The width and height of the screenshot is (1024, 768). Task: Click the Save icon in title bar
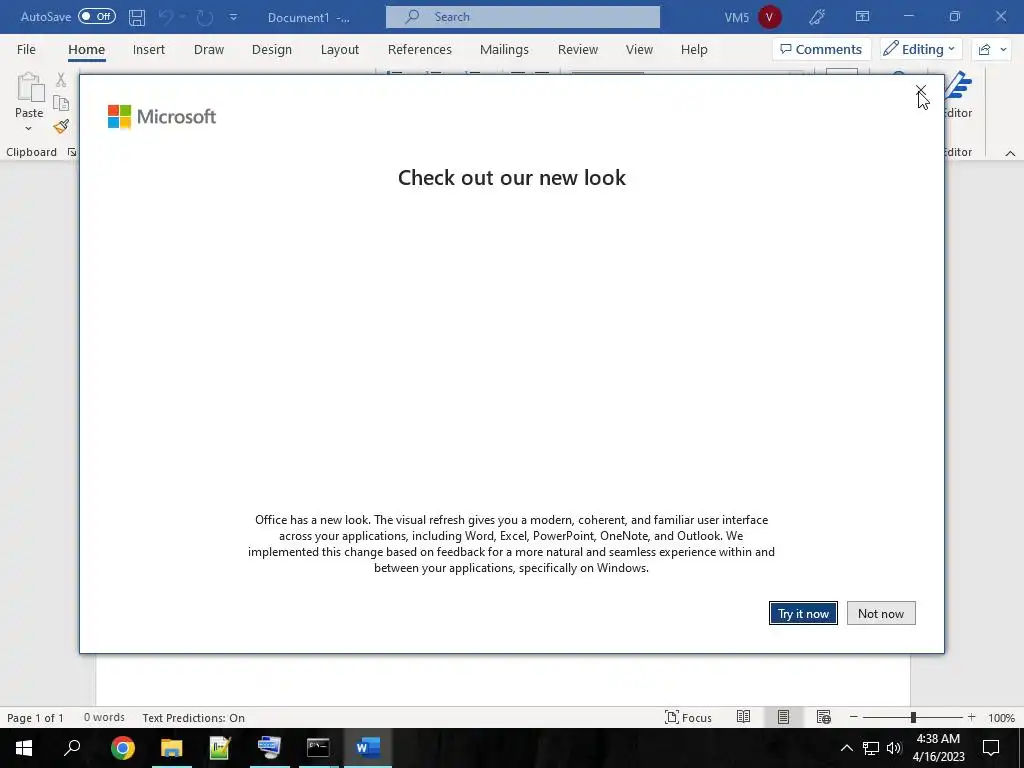pos(136,17)
